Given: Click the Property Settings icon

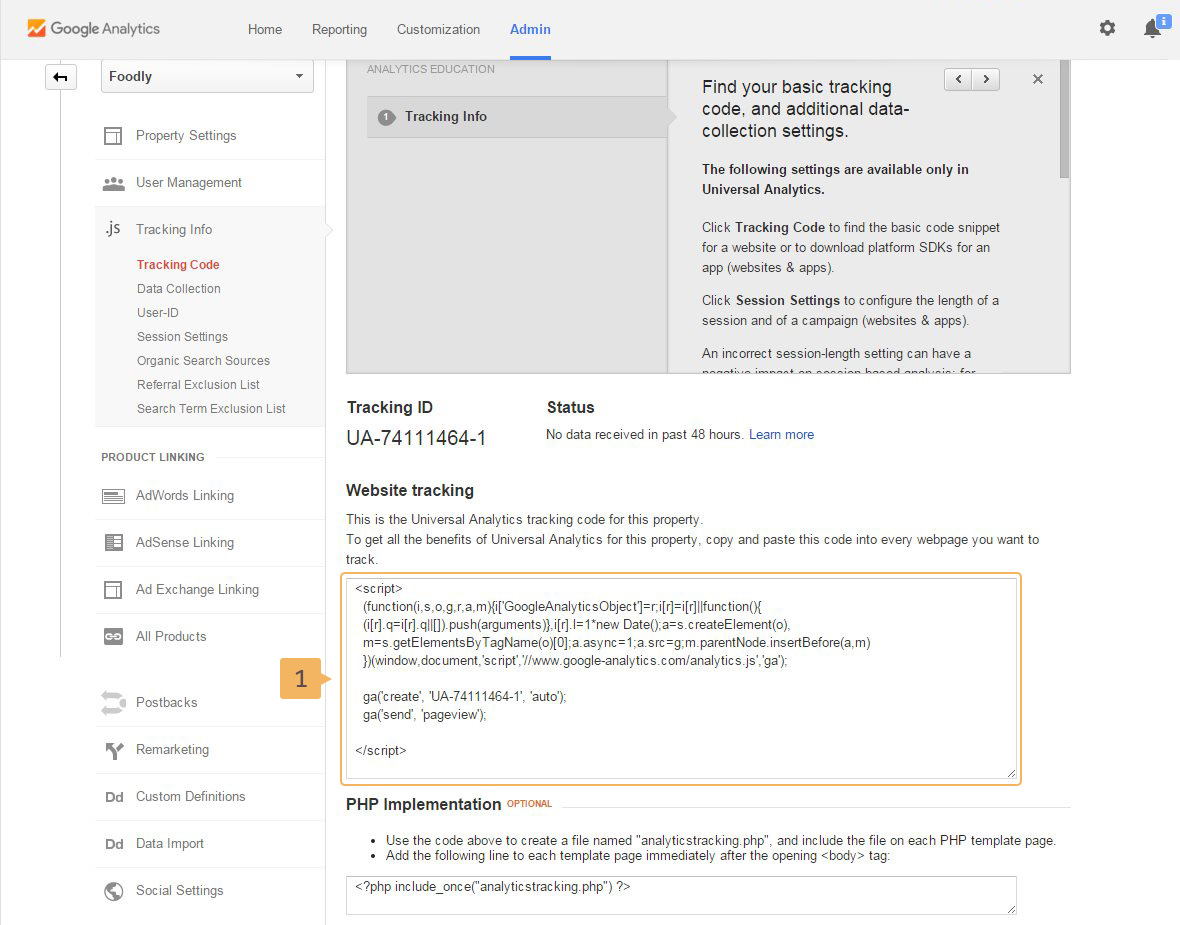Looking at the screenshot, I should click(113, 136).
